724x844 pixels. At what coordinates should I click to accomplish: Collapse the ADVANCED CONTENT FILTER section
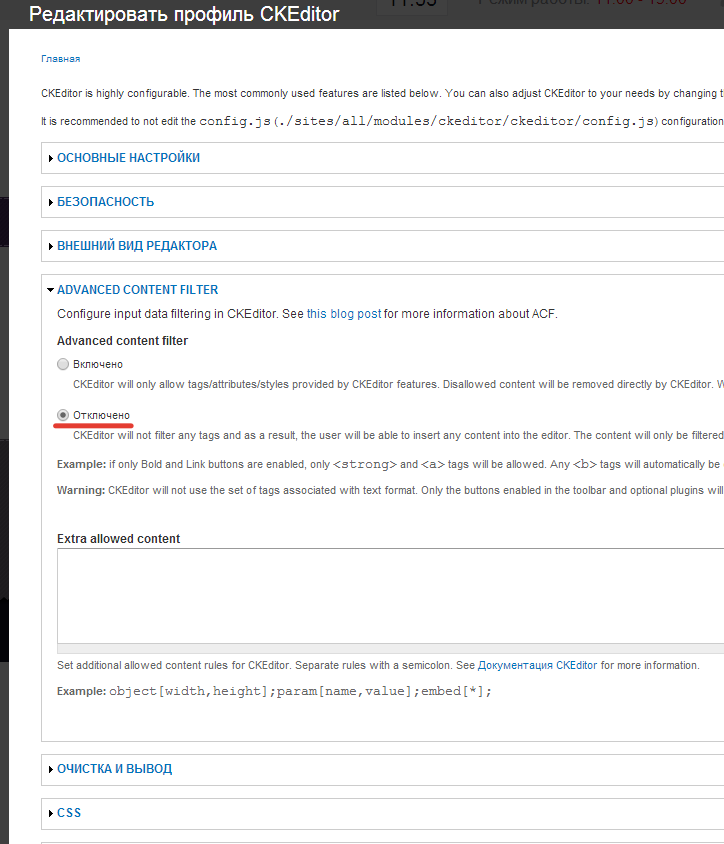[137, 290]
